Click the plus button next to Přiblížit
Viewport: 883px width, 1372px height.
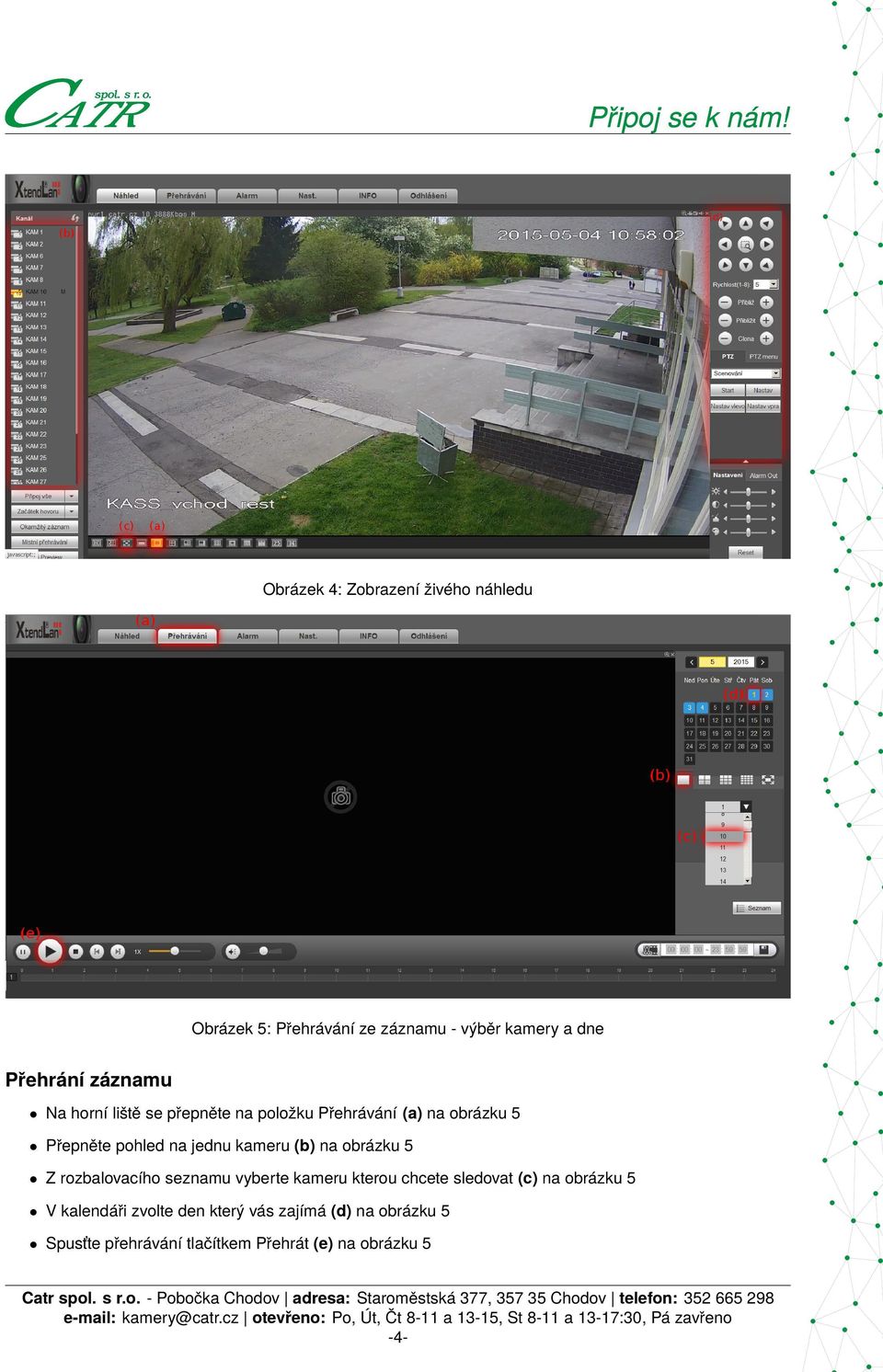coord(766,320)
